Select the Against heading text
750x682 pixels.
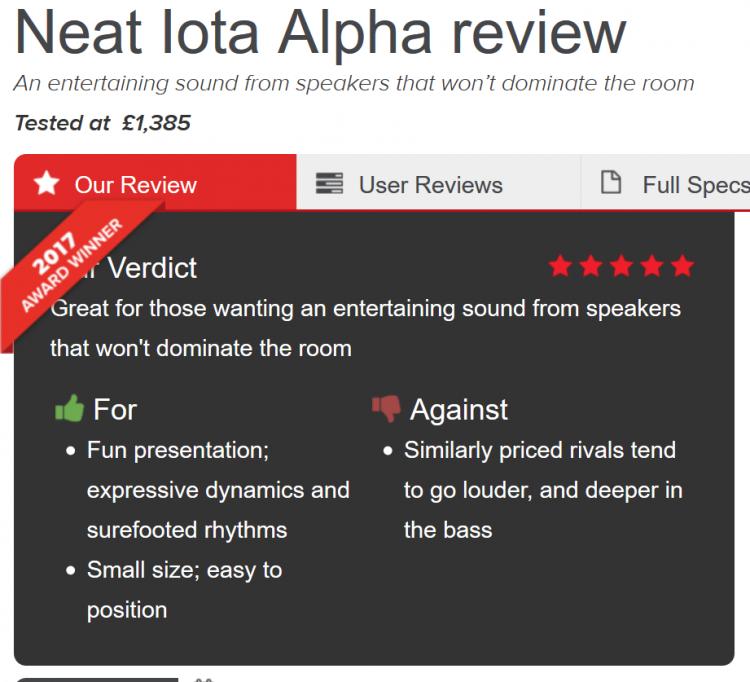tap(459, 409)
